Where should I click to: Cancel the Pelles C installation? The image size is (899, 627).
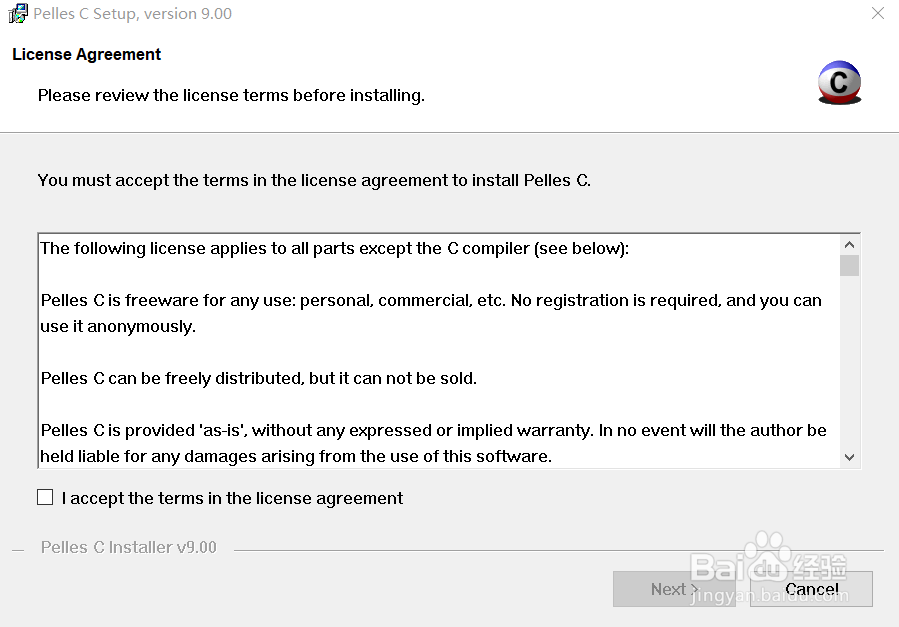point(812,589)
